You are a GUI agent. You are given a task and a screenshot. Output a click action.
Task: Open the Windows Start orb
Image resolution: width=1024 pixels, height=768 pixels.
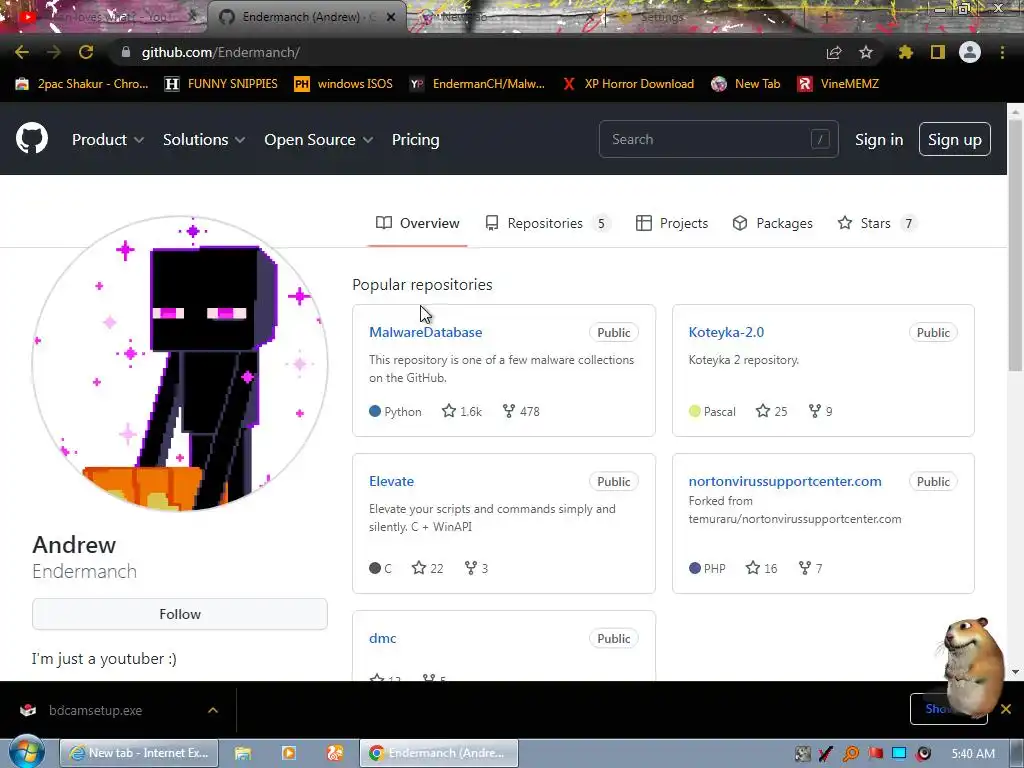point(27,752)
